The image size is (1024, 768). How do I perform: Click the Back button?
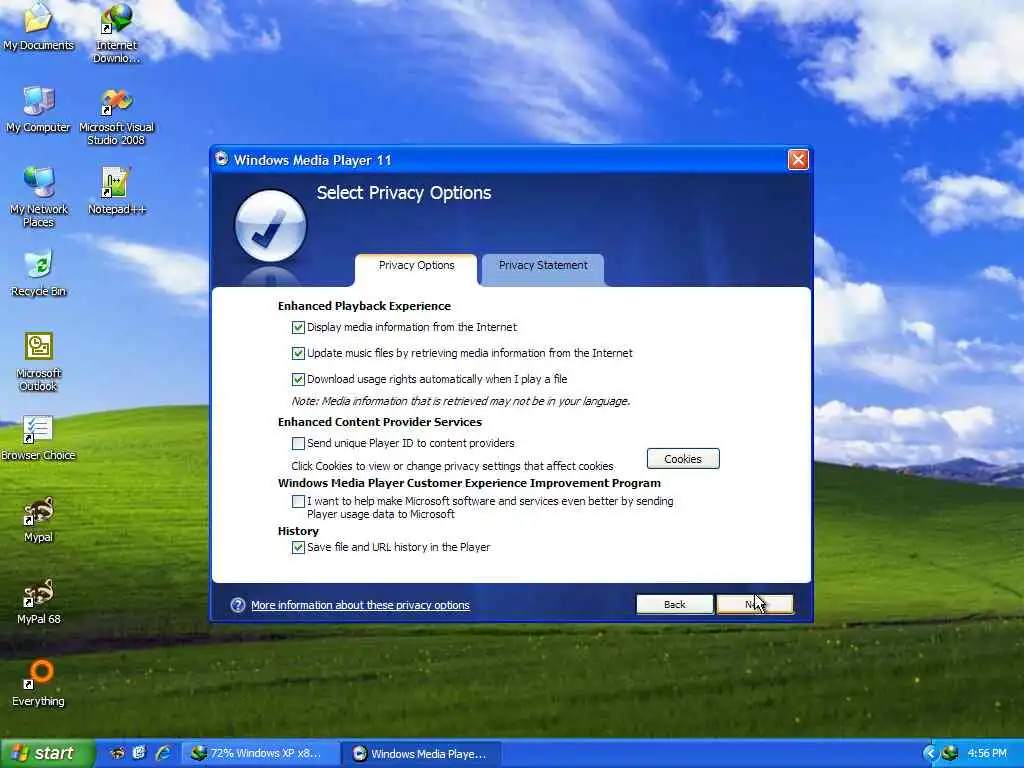675,605
